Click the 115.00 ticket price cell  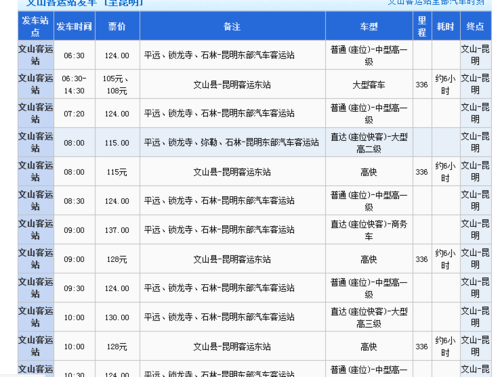pyautogui.click(x=117, y=143)
